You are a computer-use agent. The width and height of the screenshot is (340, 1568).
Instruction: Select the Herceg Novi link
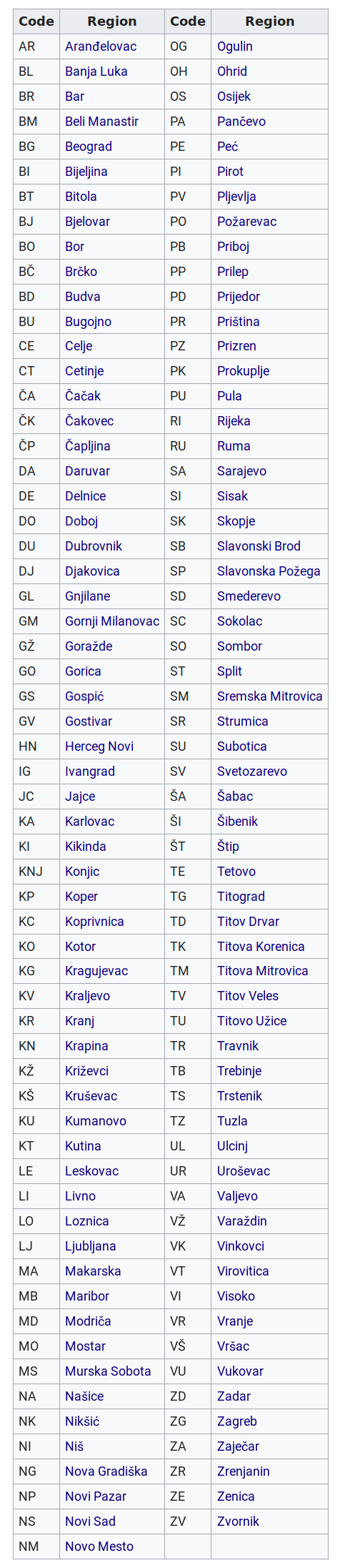coord(99,746)
